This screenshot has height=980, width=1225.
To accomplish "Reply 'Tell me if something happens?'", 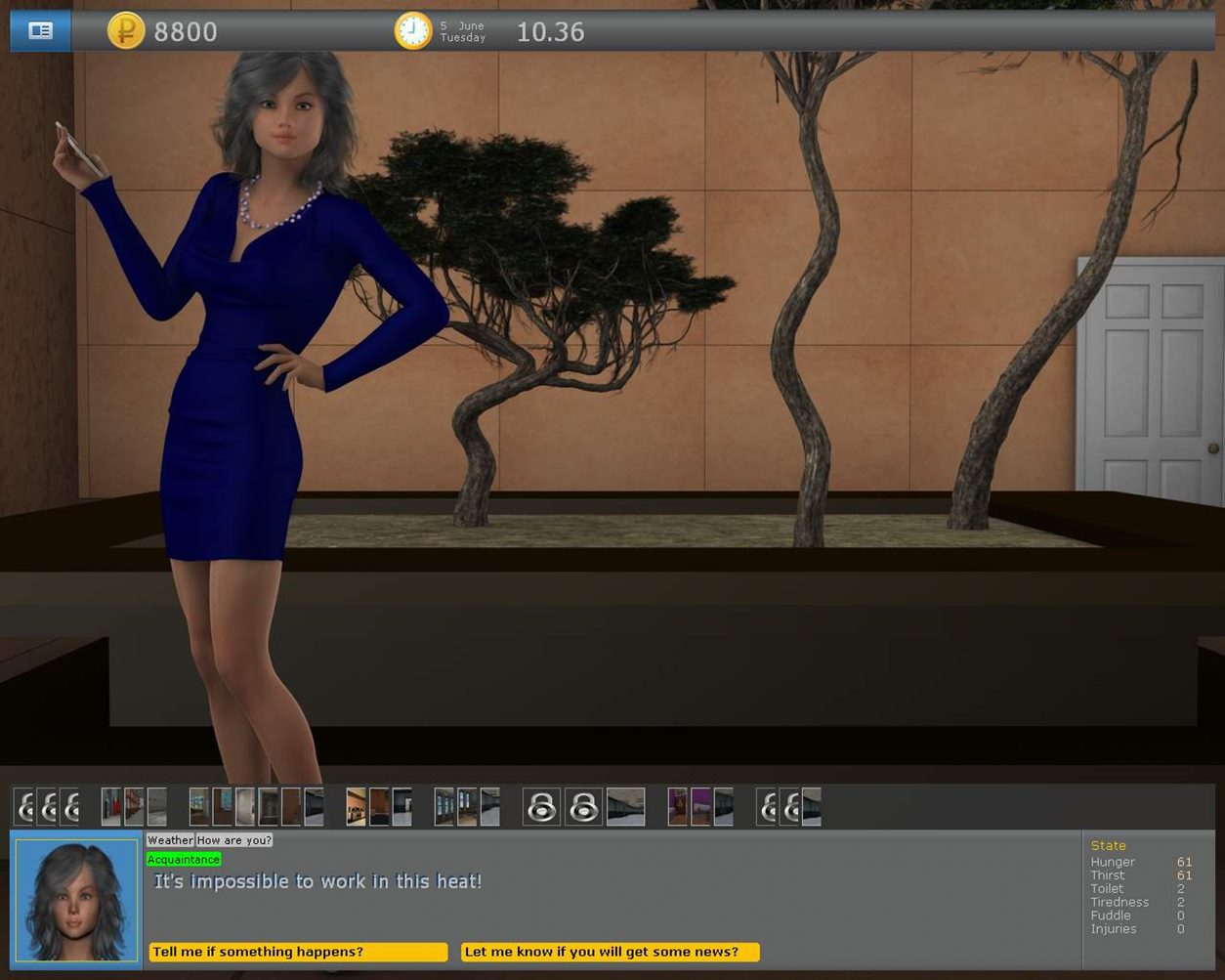I will click(298, 952).
